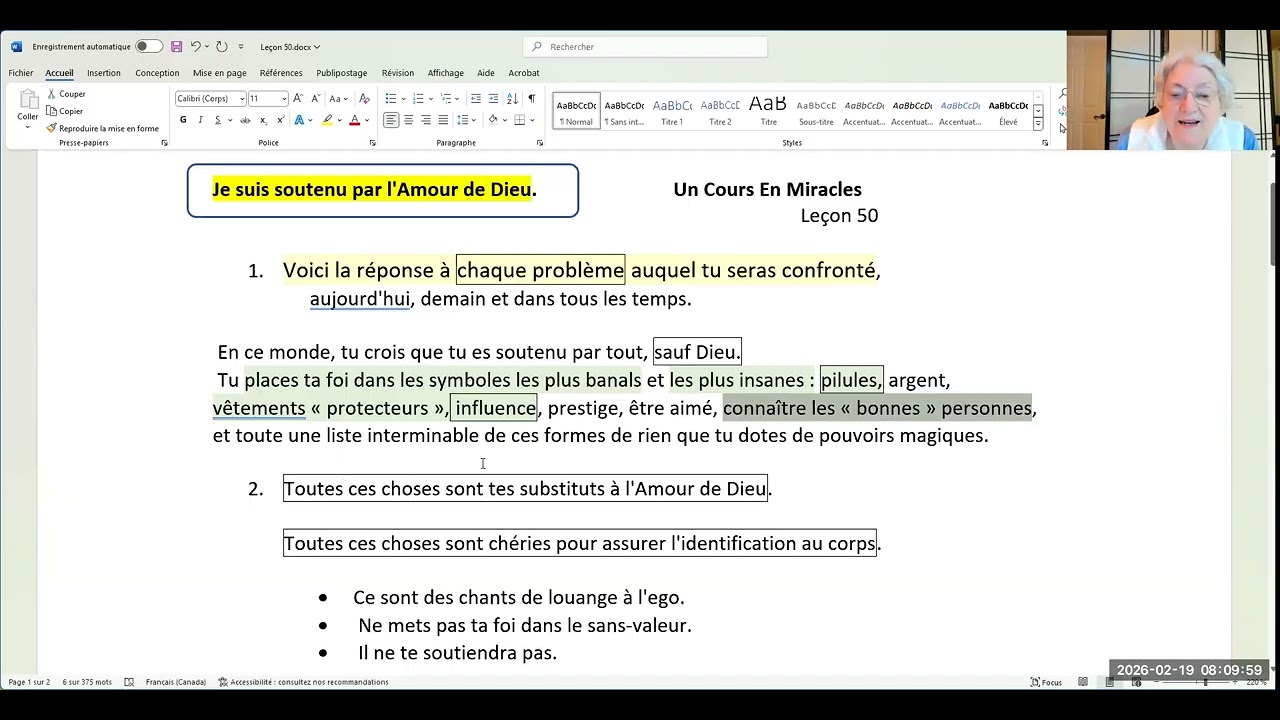
Task: Select align right
Action: pyautogui.click(x=426, y=120)
